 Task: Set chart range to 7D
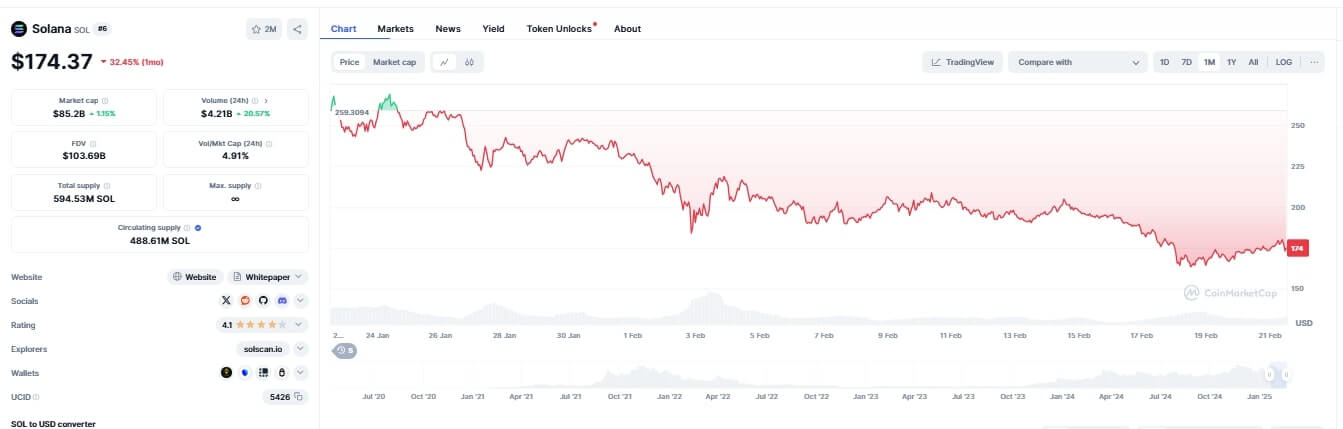[x=1186, y=62]
